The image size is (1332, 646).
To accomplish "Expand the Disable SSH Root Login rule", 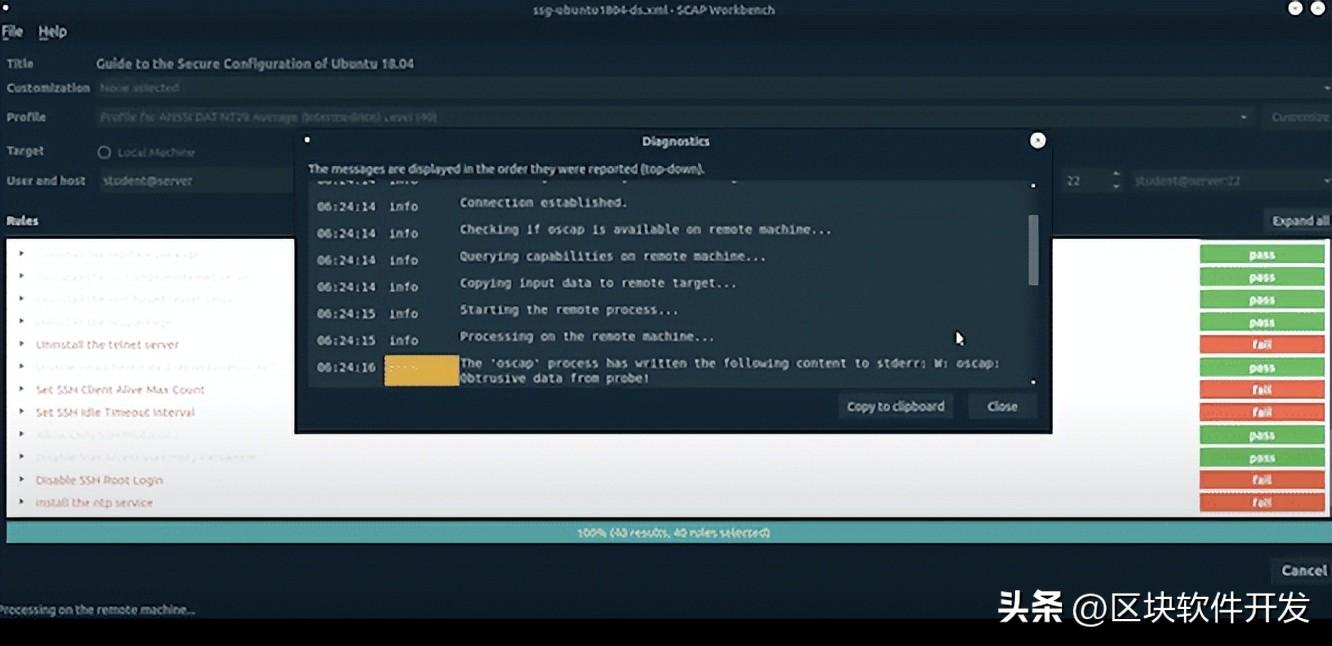I will point(22,480).
